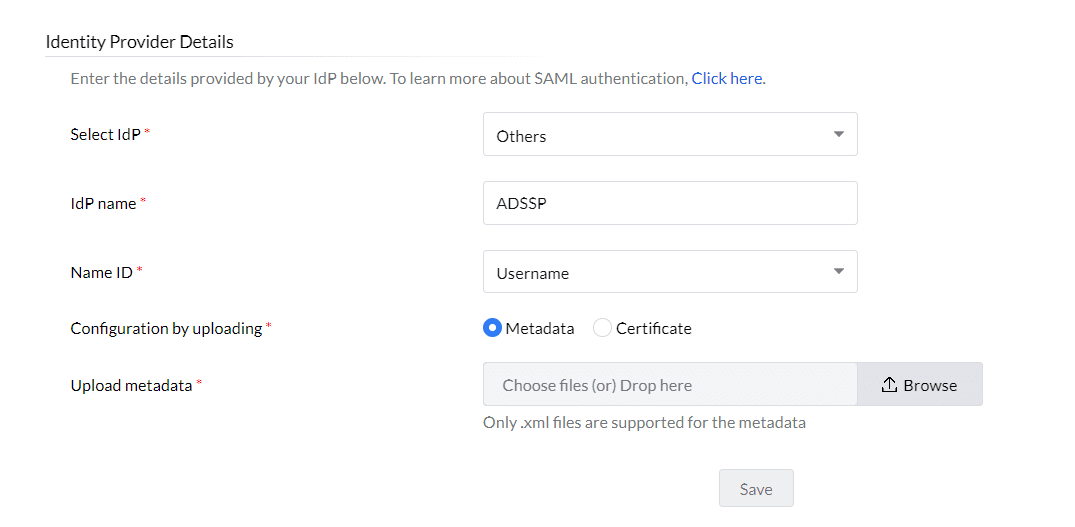Image resolution: width=1075 pixels, height=527 pixels.
Task: Click the 'Select IdP' field label
Action: pos(105,134)
